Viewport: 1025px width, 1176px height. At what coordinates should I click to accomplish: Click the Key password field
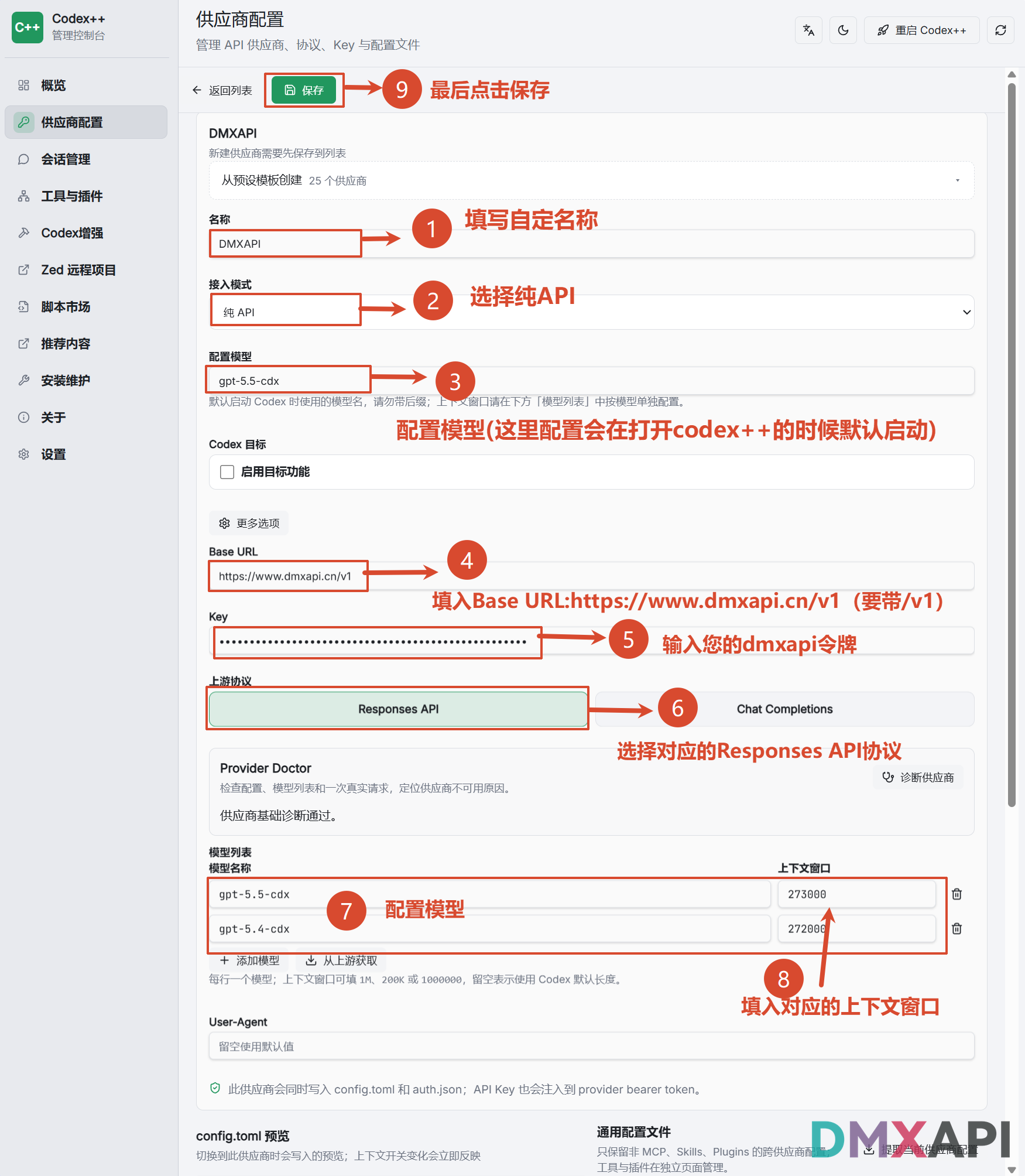[x=591, y=641]
